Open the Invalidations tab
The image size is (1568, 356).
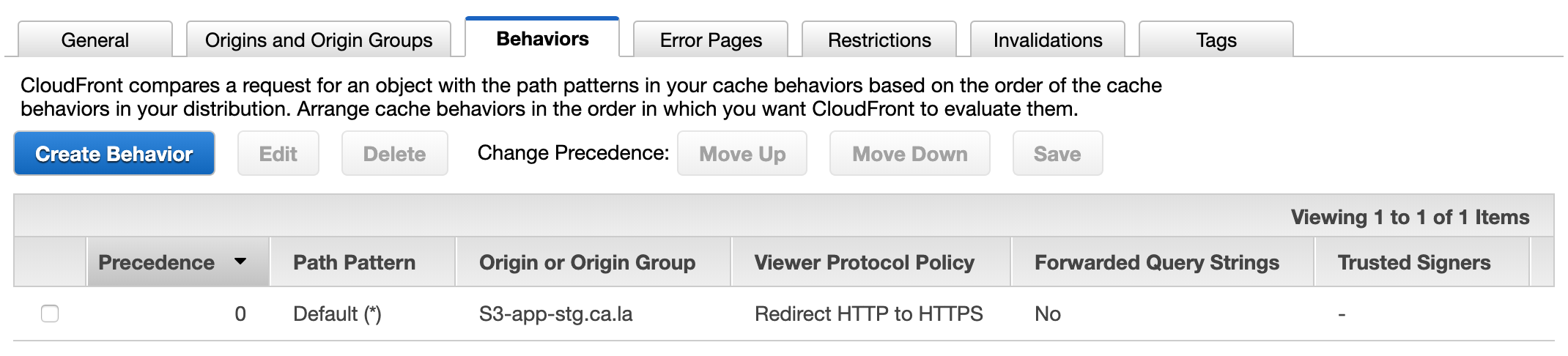coord(1048,40)
